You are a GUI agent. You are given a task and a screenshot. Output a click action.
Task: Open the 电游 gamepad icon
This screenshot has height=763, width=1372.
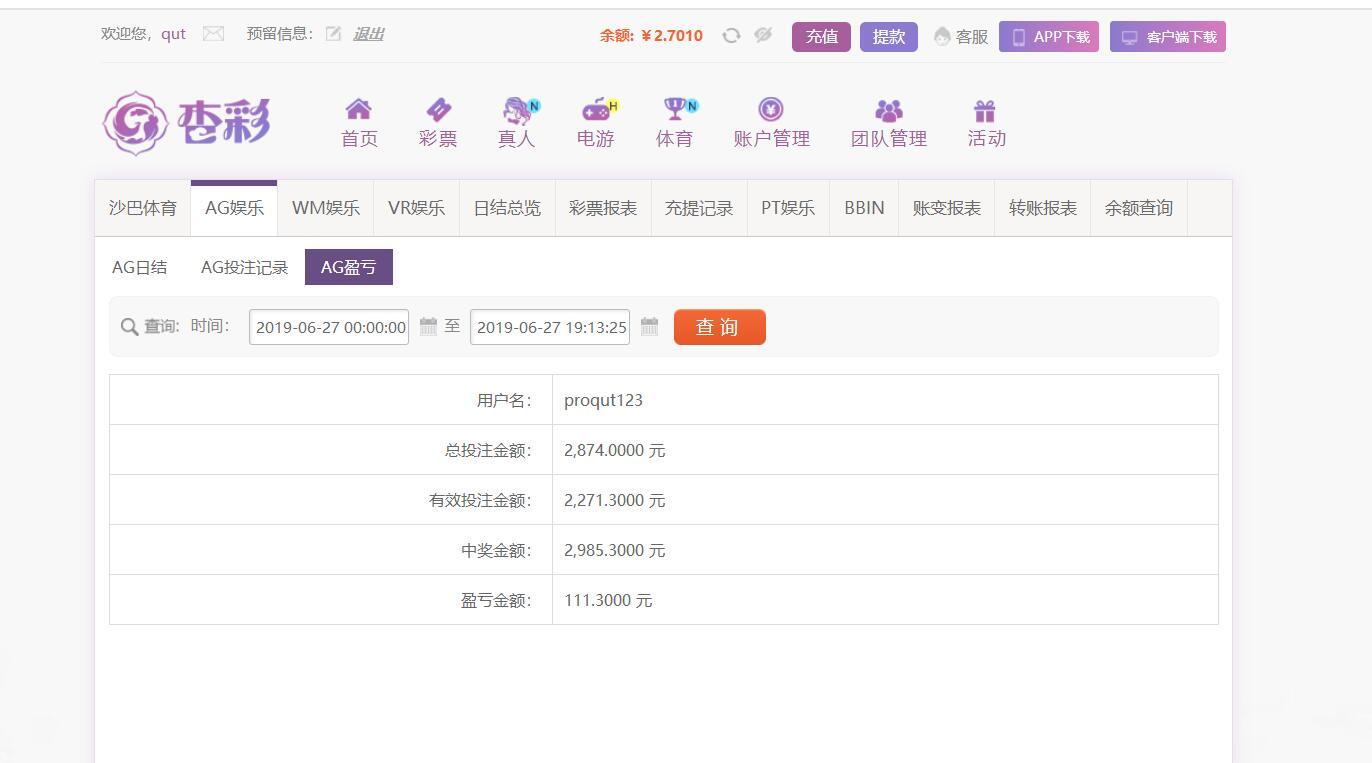(596, 109)
